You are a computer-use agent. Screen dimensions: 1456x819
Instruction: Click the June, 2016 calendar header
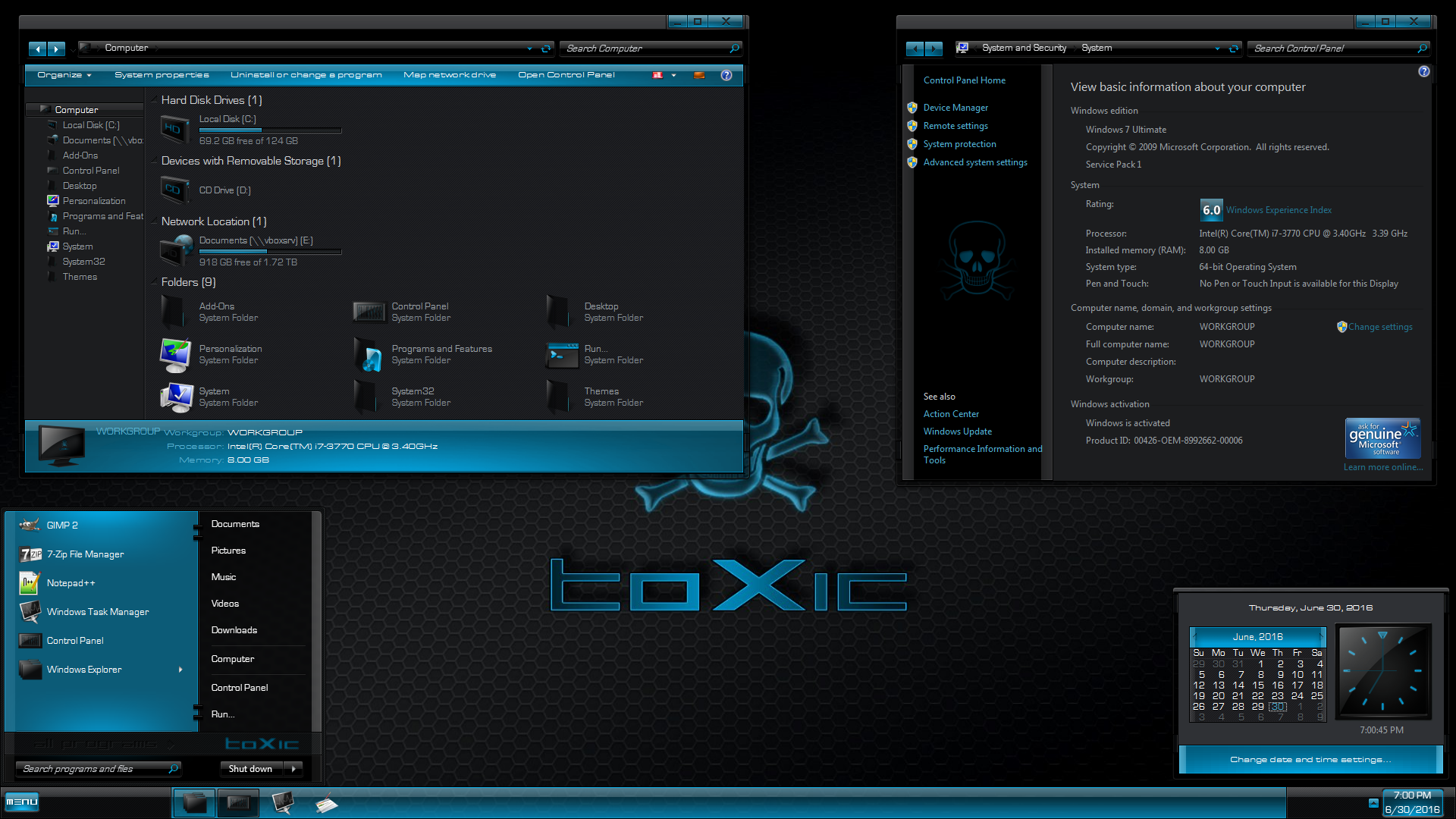coord(1257,637)
